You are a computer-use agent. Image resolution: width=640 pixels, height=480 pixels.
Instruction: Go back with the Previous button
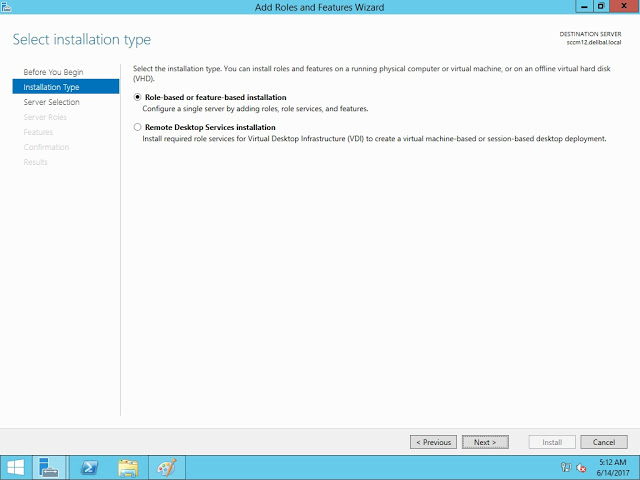tap(433, 442)
